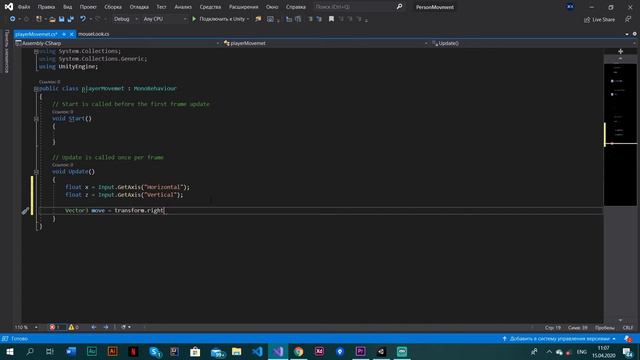The width and height of the screenshot is (640, 360).
Task: Open the Тест menu
Action: pyautogui.click(x=161, y=7)
